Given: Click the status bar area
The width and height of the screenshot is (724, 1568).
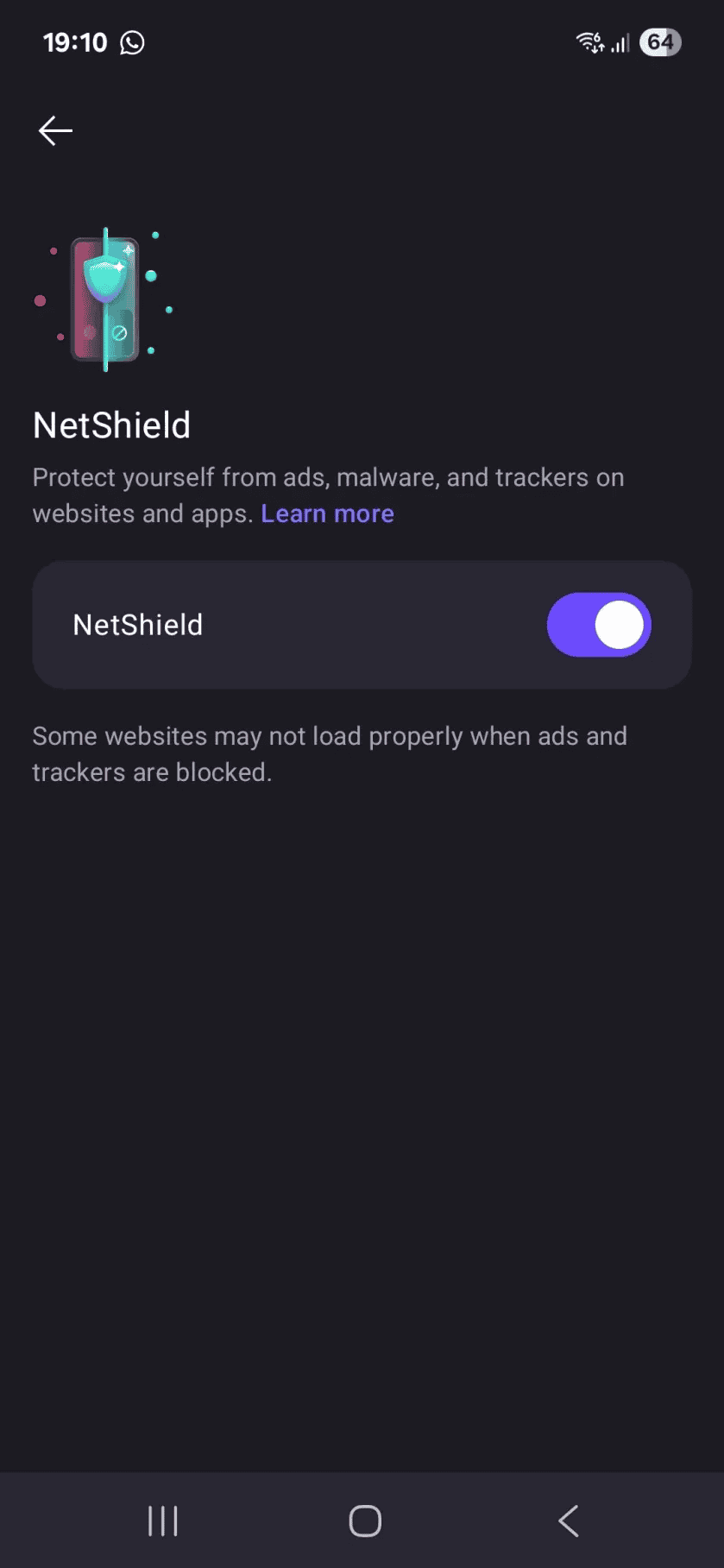Looking at the screenshot, I should click(x=362, y=41).
